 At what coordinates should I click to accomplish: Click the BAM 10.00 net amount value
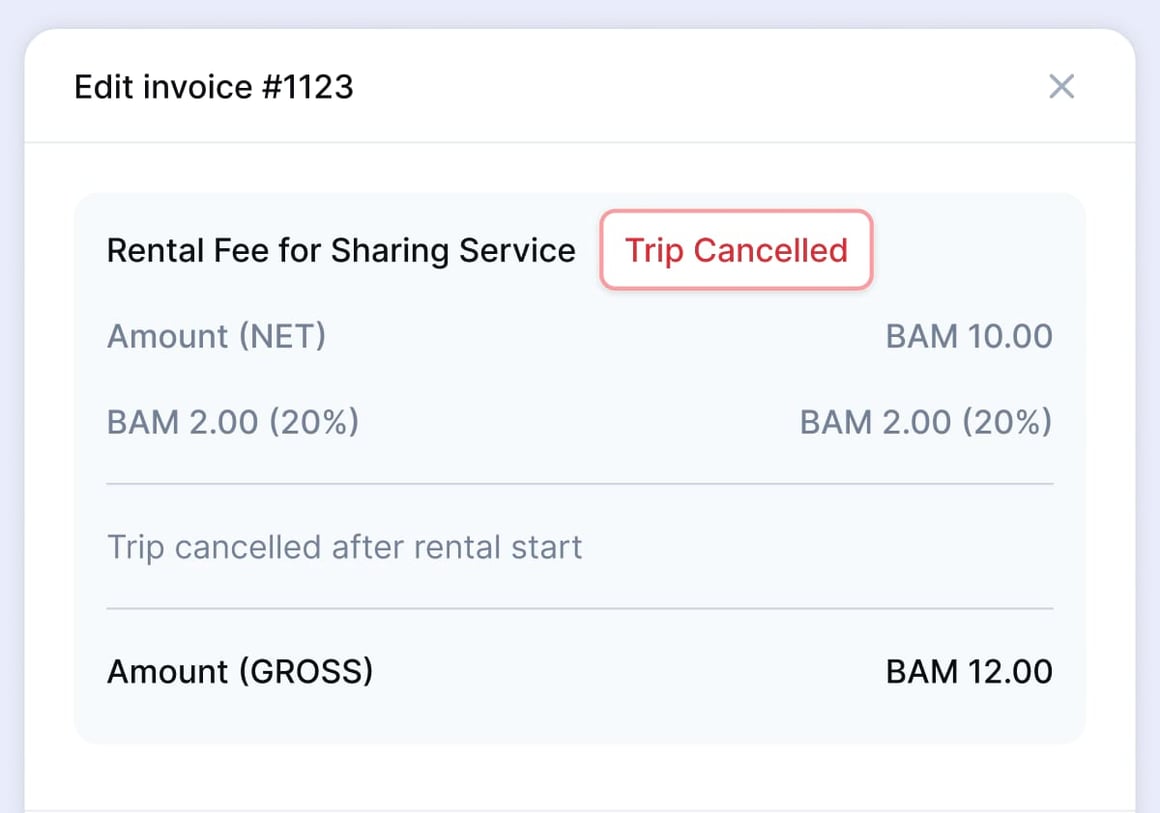[968, 336]
